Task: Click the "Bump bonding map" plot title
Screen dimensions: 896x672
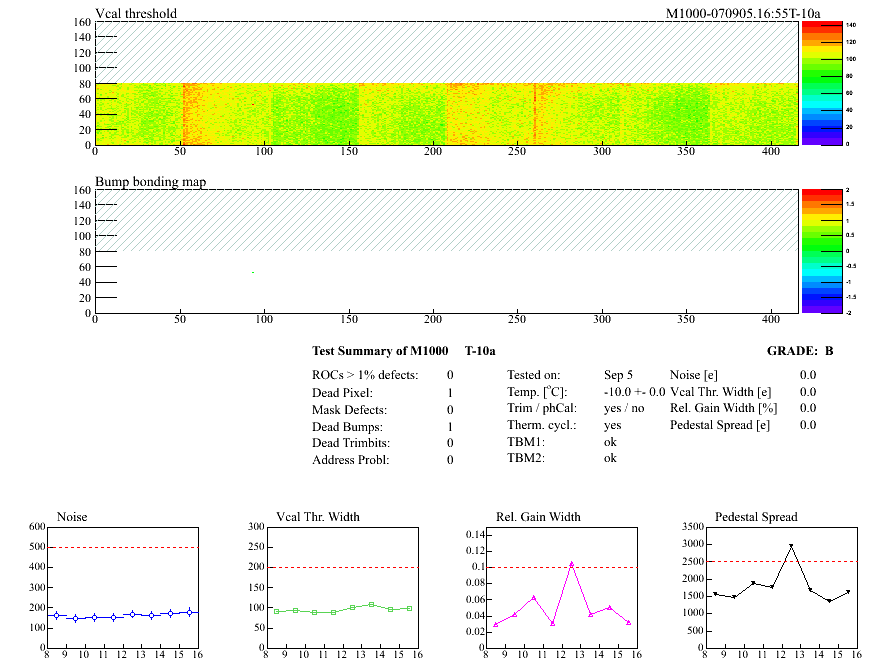Action: coord(144,181)
